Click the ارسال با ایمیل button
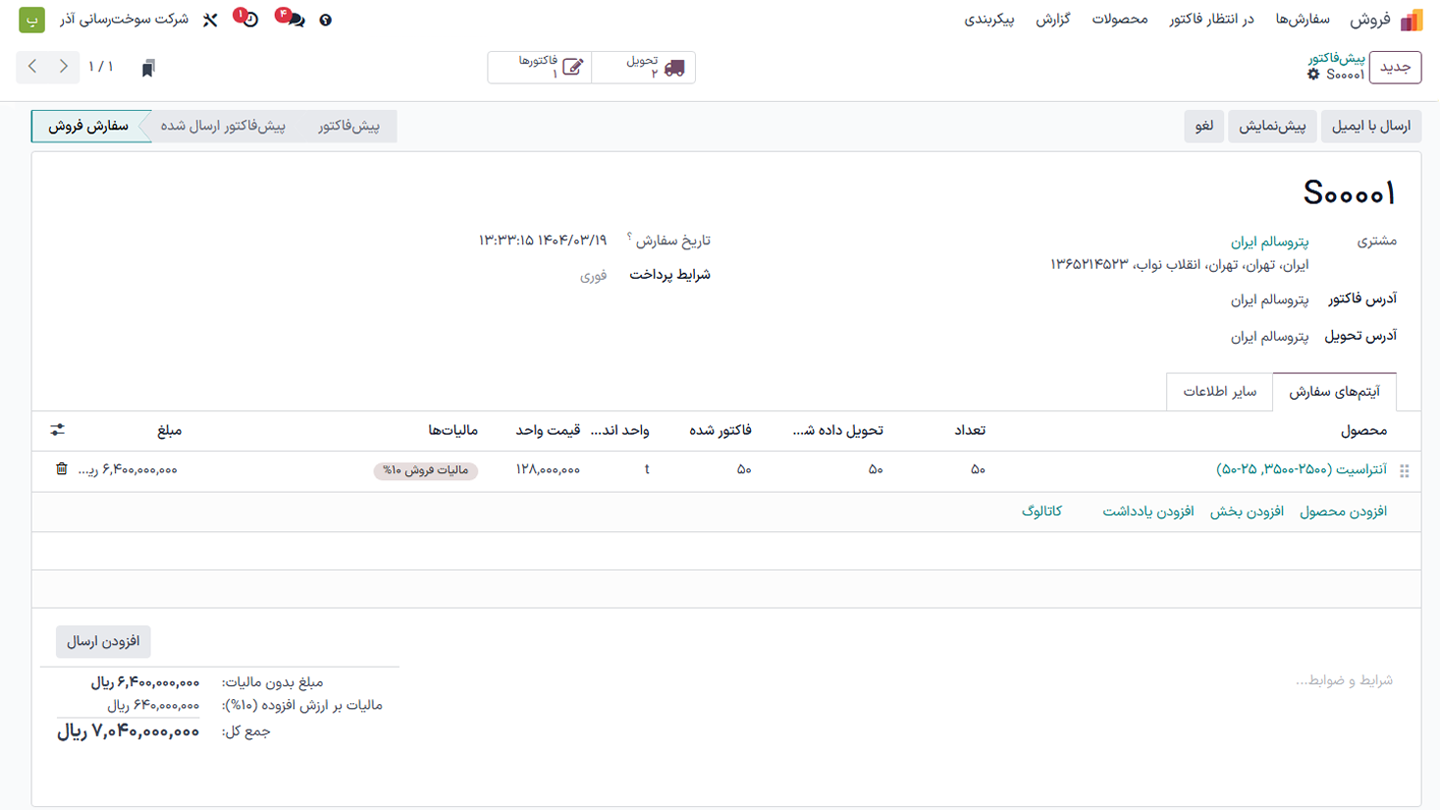 click(x=1371, y=126)
